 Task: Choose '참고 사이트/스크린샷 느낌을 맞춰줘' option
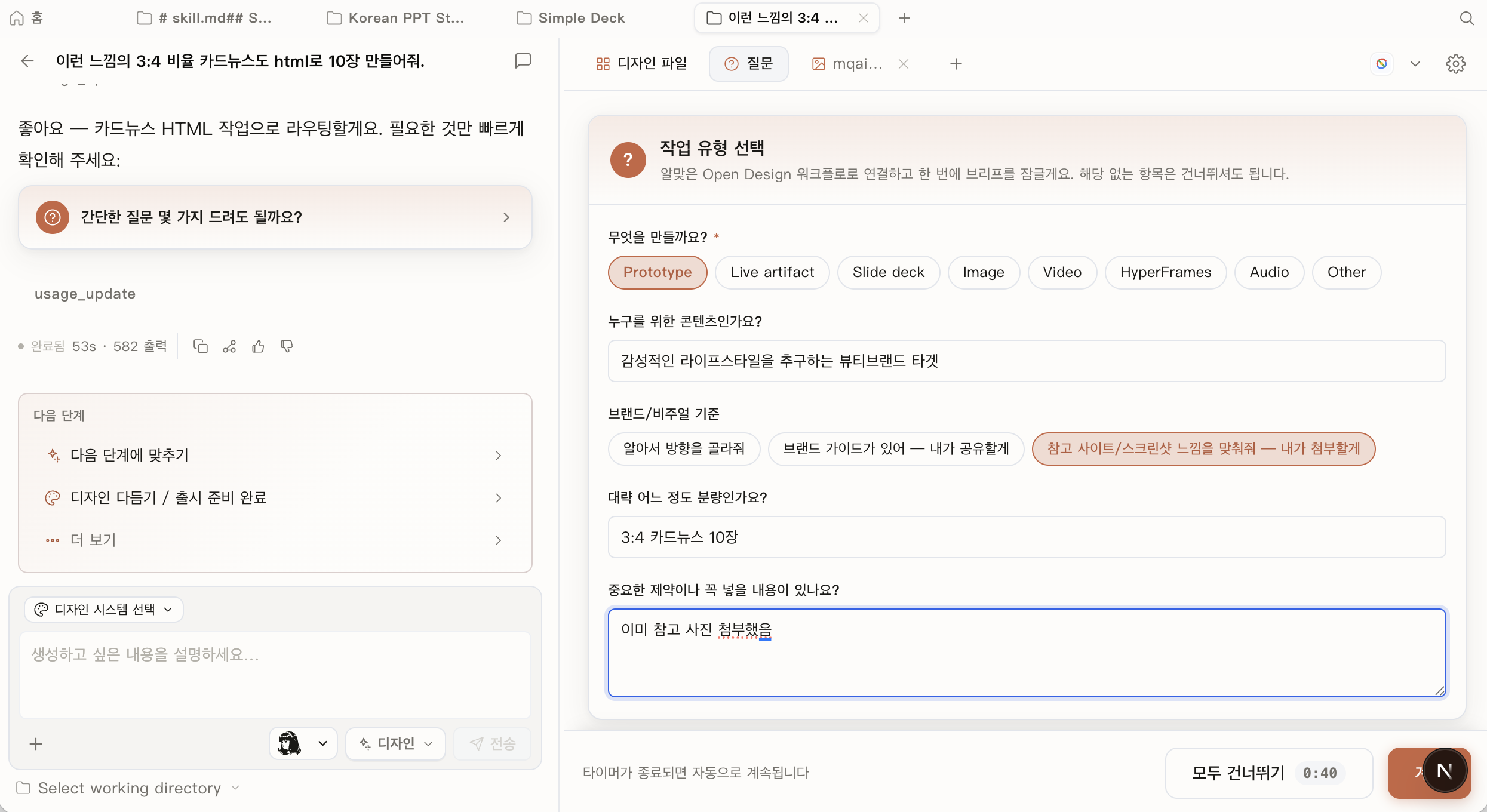1203,448
